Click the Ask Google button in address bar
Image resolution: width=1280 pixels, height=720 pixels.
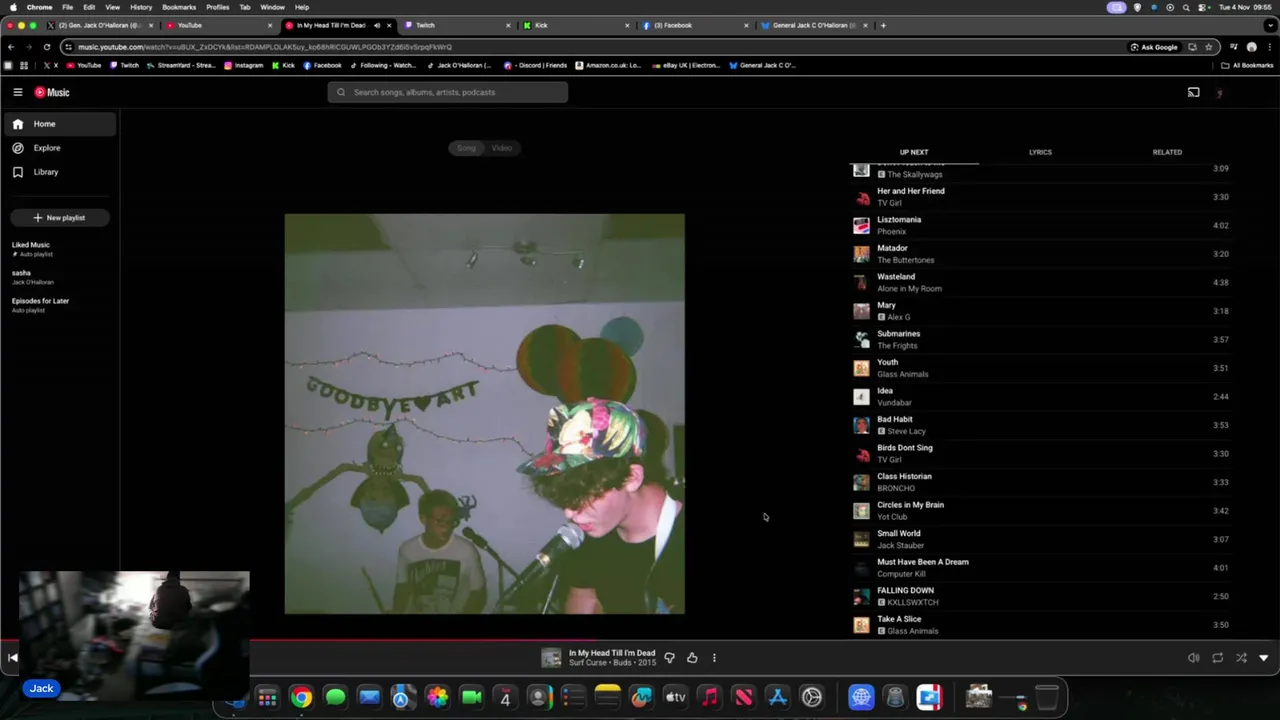pyautogui.click(x=1153, y=47)
